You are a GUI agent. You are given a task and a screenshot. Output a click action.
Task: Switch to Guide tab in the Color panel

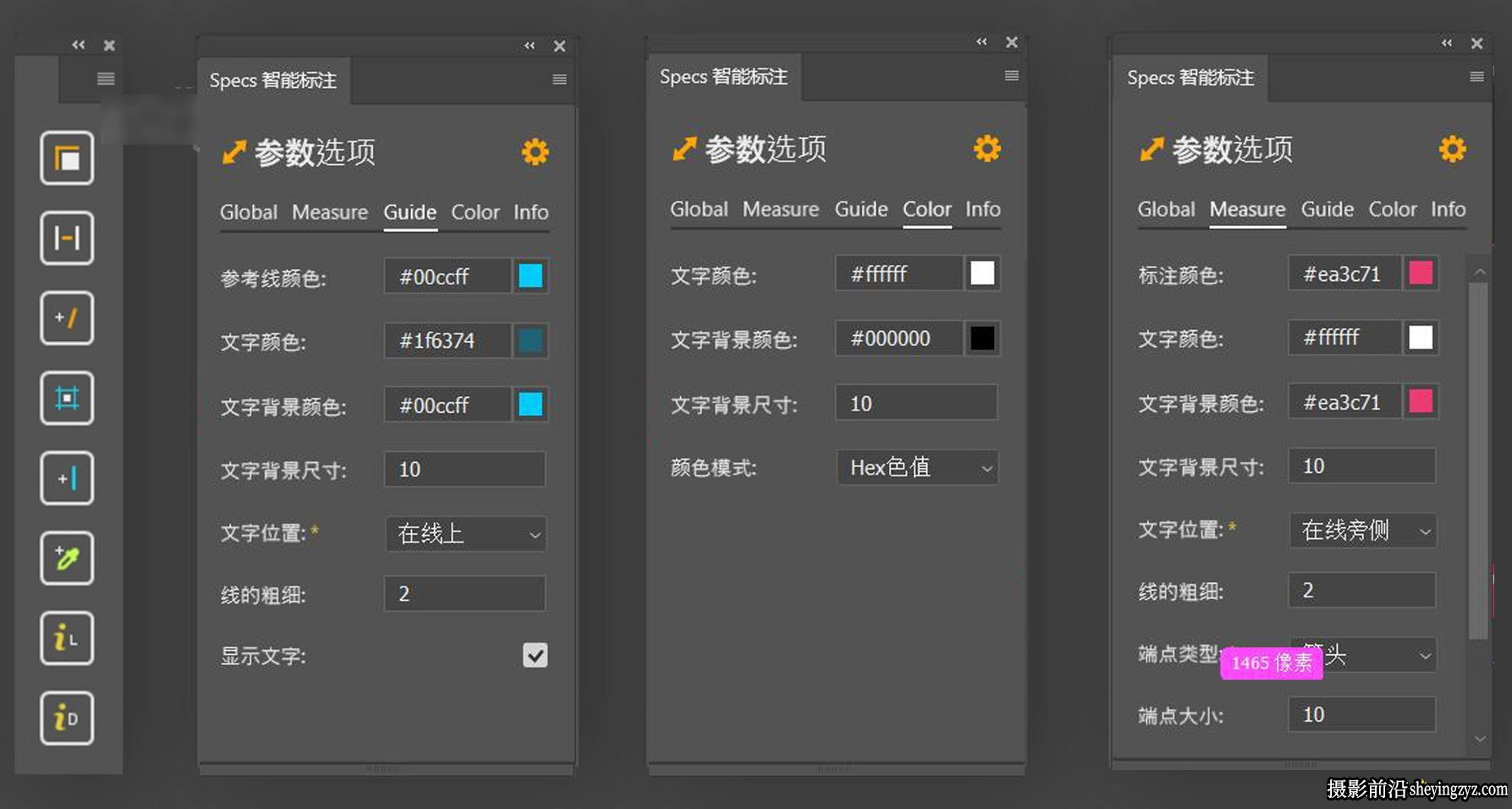click(861, 209)
